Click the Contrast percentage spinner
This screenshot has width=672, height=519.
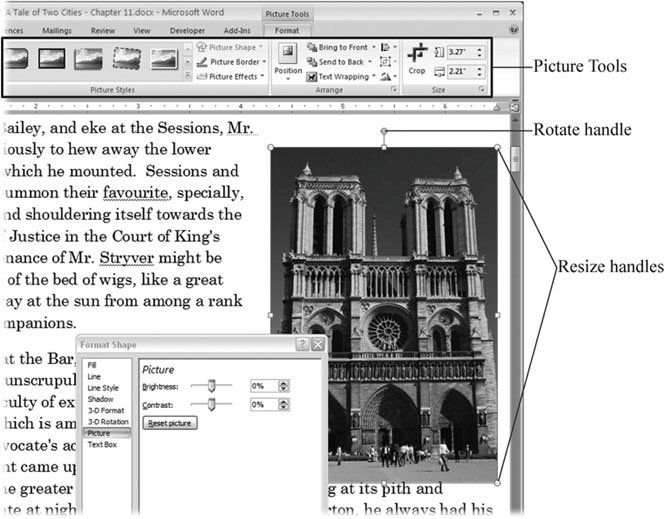tap(284, 405)
